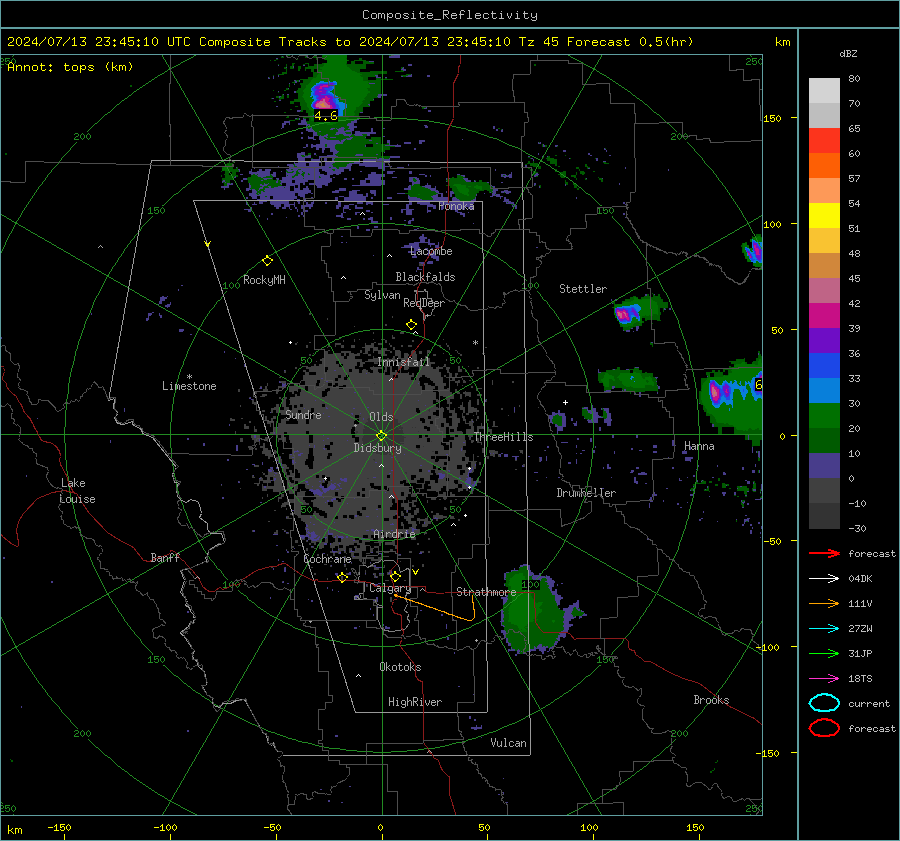Screen dimensions: 900x841
Task: Click the yellow diamond marker below RedDeer
Action: [x=411, y=325]
